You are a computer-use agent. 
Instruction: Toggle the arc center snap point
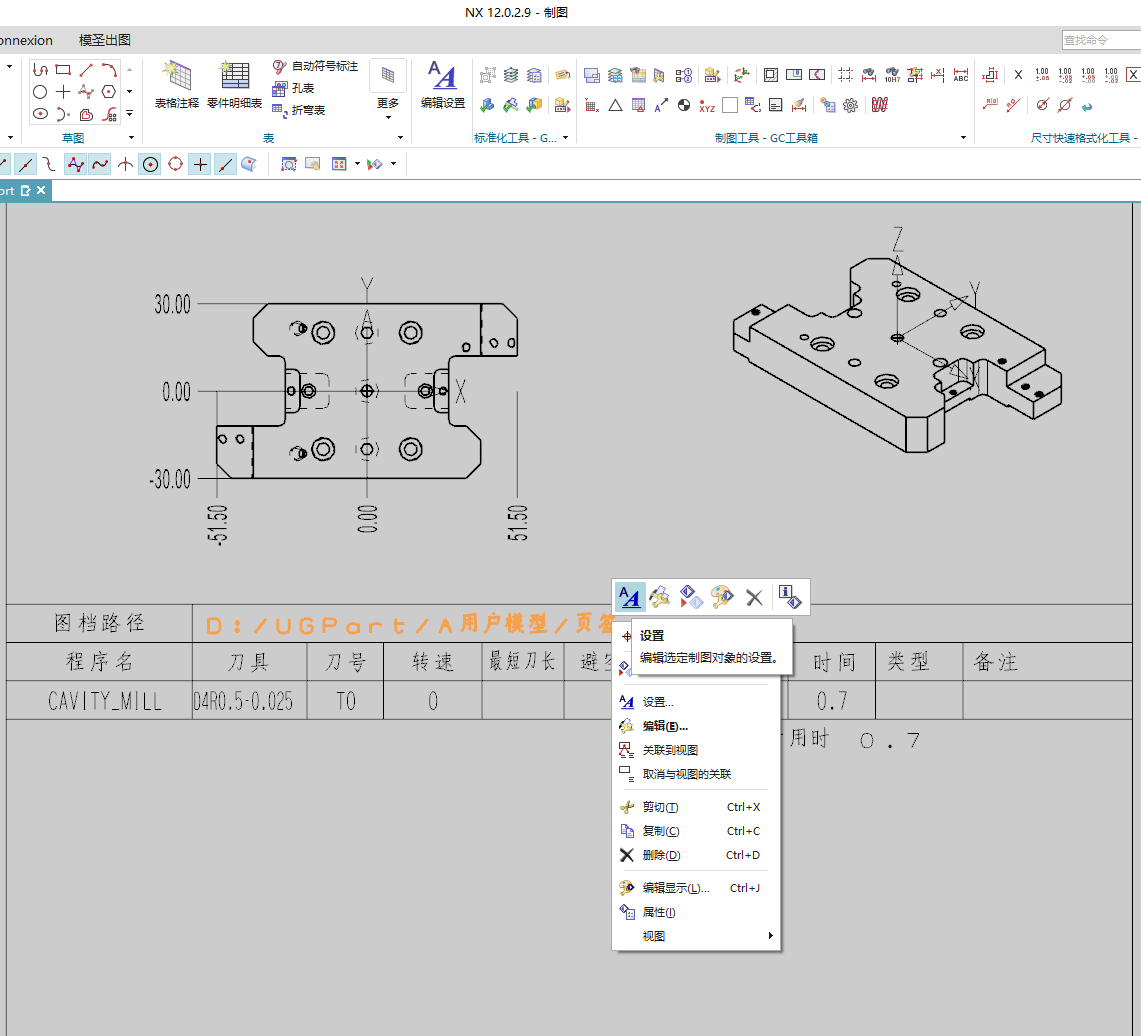[150, 164]
